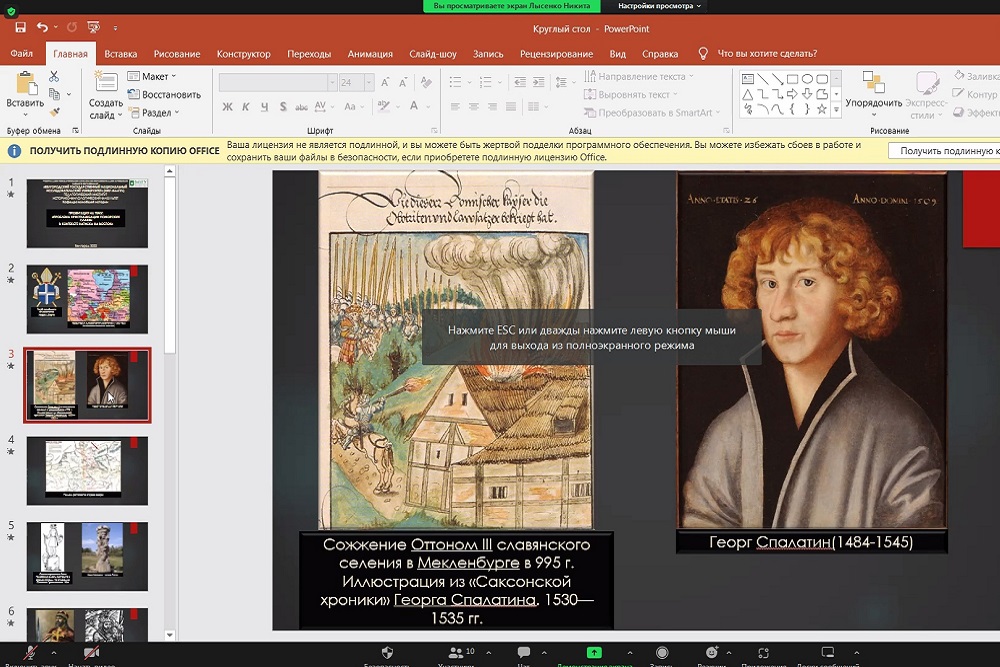
Task: Click the Вставить paste icon
Action: pos(24,82)
